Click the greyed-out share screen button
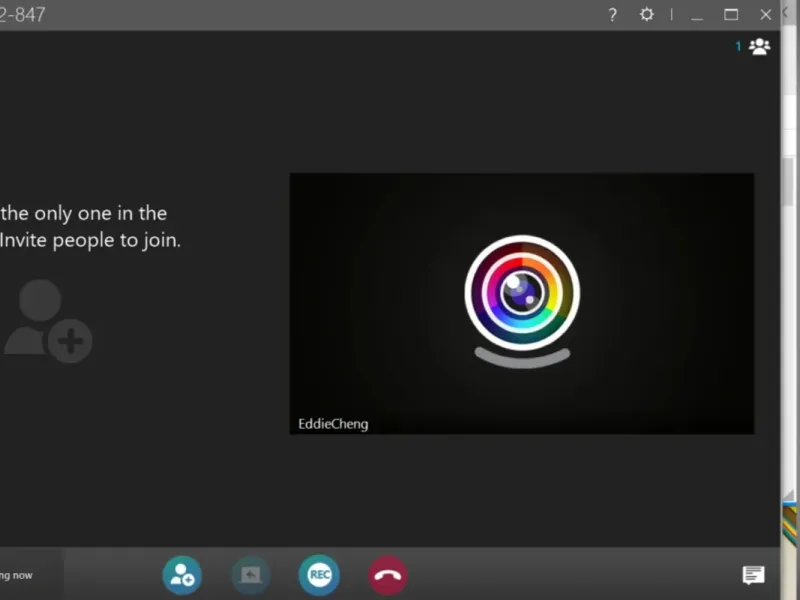 pyautogui.click(x=251, y=575)
